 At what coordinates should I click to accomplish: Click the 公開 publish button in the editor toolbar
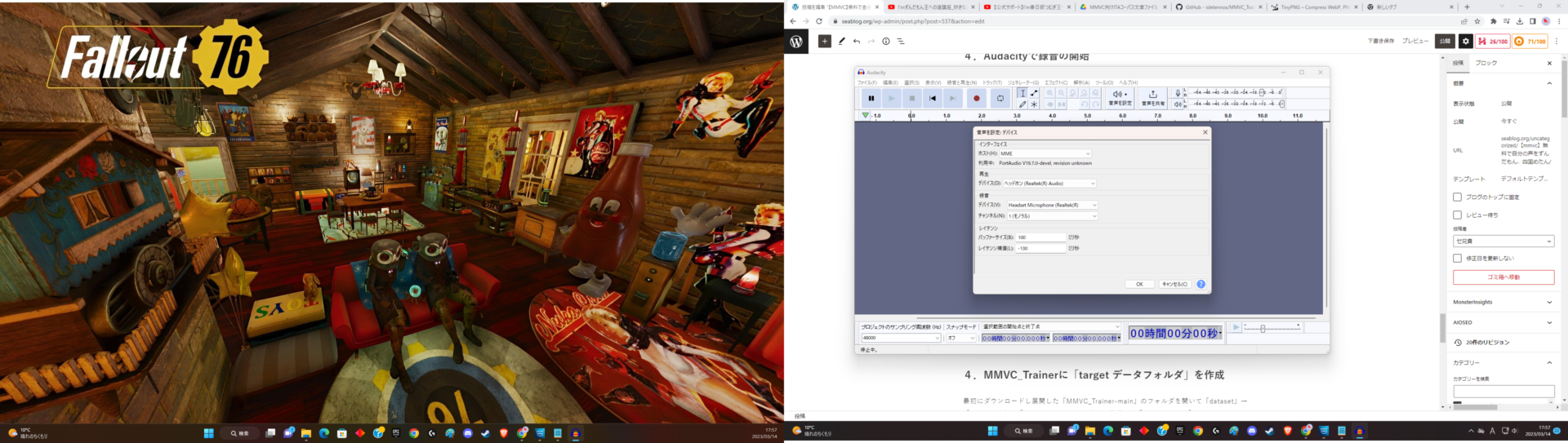tap(1445, 41)
